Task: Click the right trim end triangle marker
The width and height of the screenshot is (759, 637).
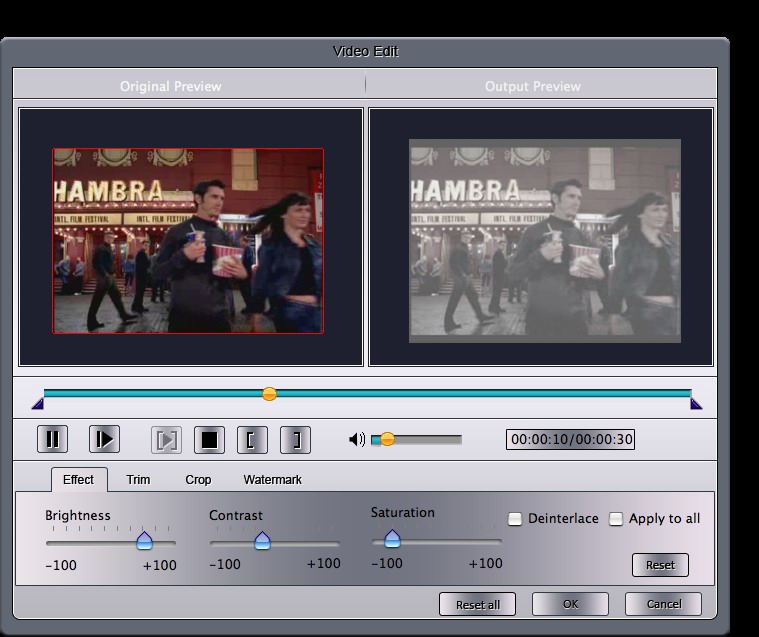Action: (696, 404)
